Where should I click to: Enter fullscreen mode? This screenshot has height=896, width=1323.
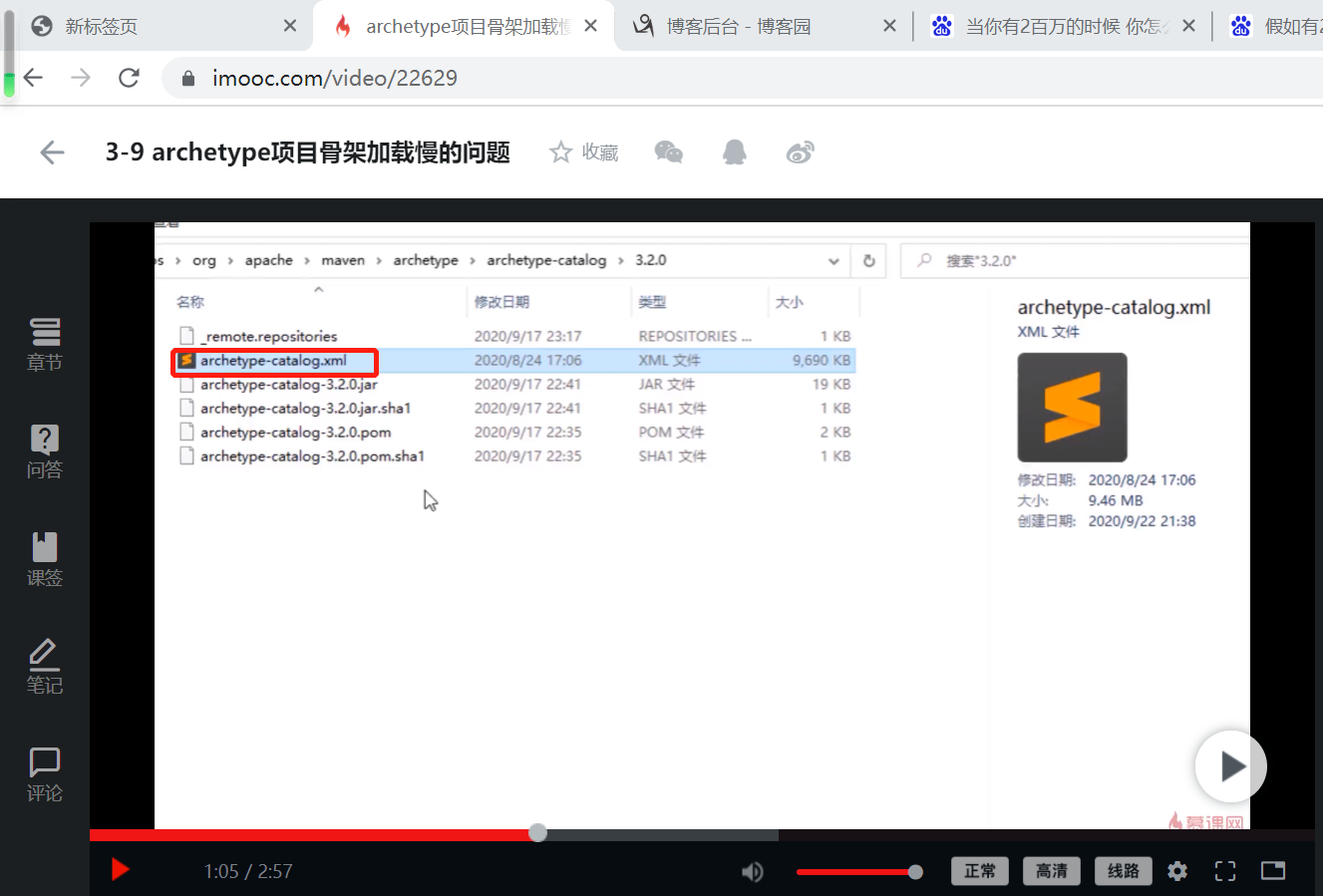point(1225,871)
